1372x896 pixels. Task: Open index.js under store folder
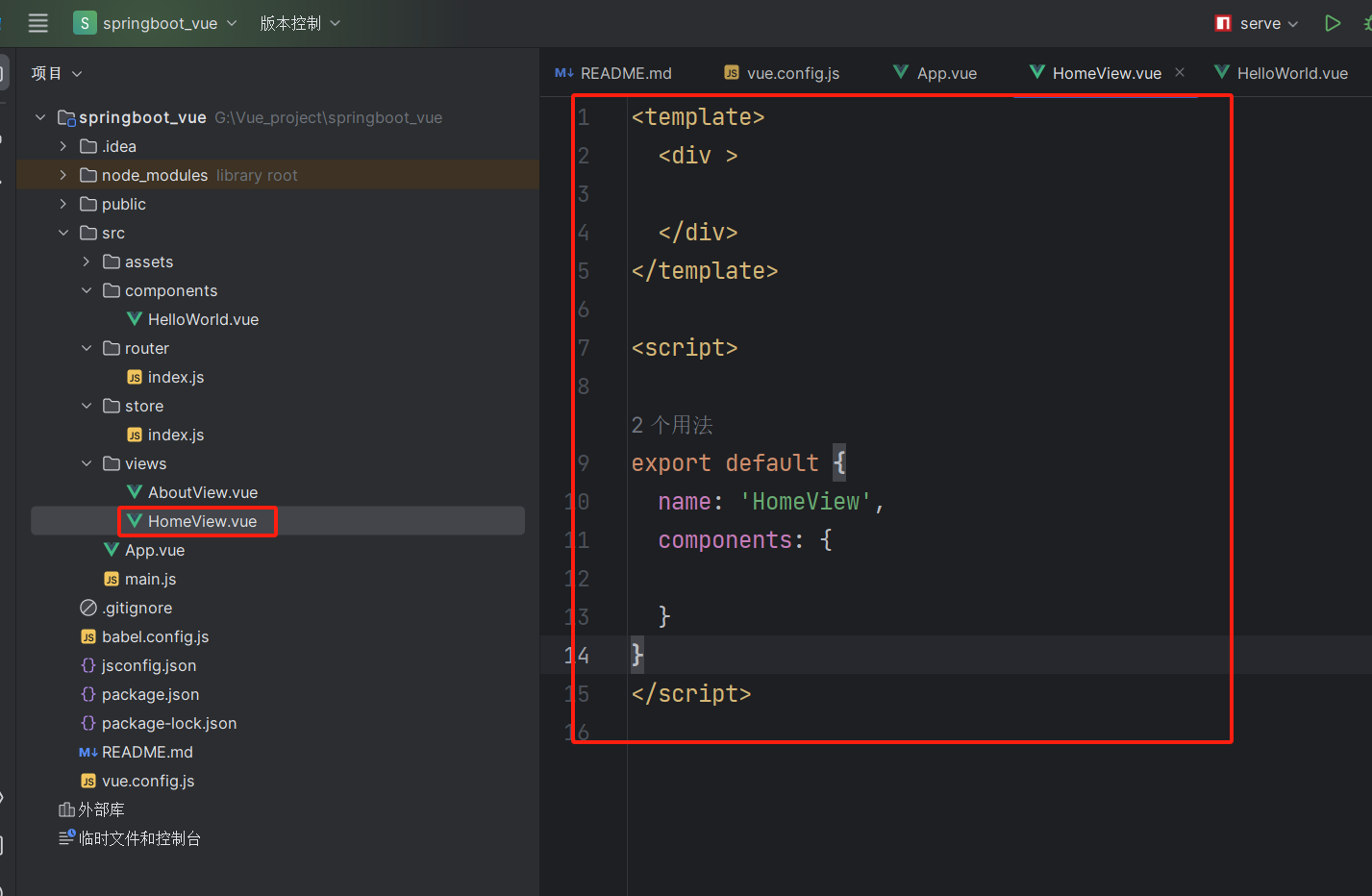(176, 435)
